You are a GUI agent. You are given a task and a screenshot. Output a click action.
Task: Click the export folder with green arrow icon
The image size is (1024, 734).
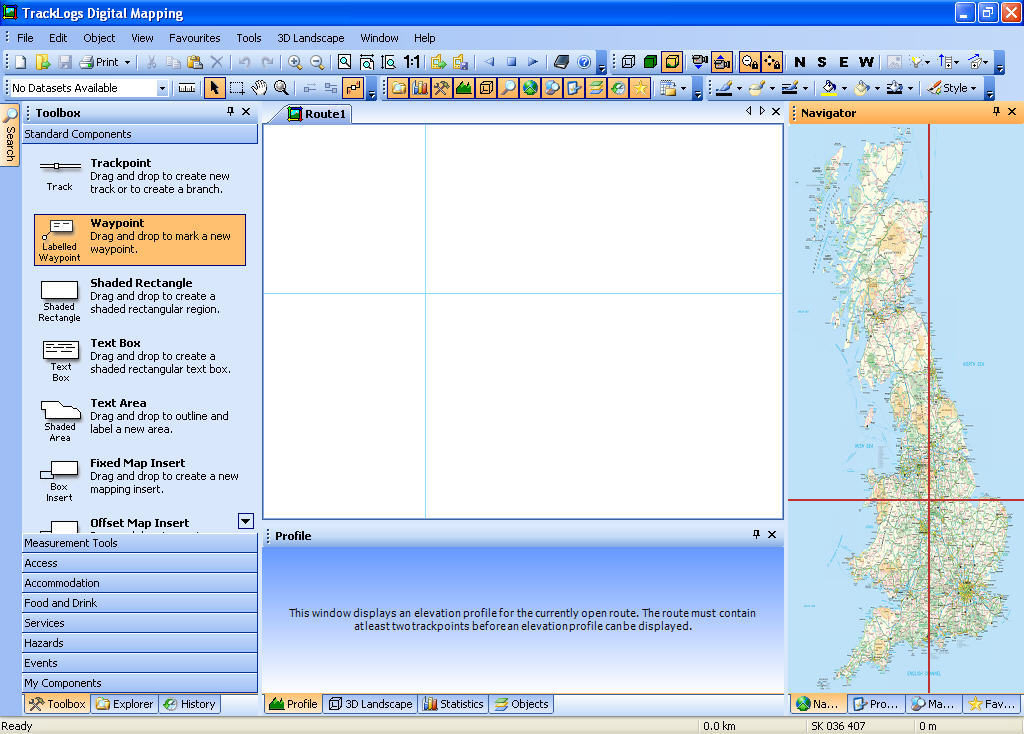[x=439, y=62]
